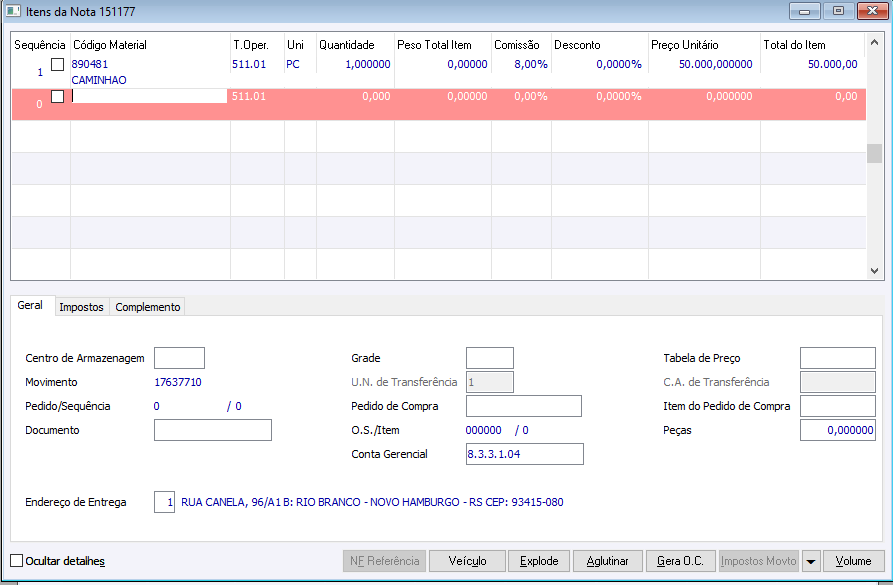893x585 pixels.
Task: Open the dropdown arrow next to Impostos Movto
Action: (x=810, y=561)
